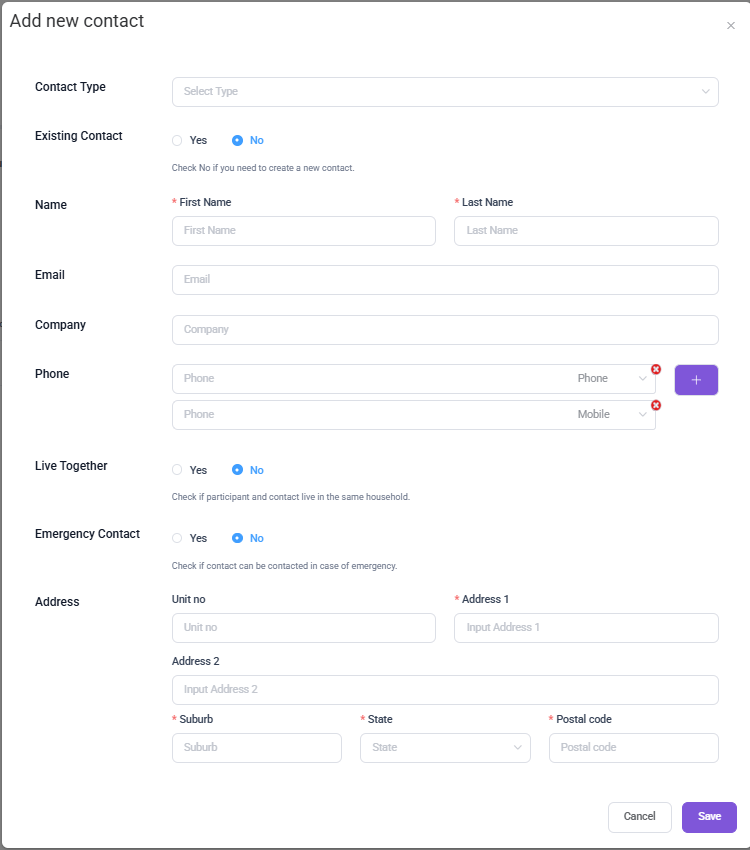750x850 pixels.
Task: Open the Contact Type dropdown
Action: click(x=444, y=91)
